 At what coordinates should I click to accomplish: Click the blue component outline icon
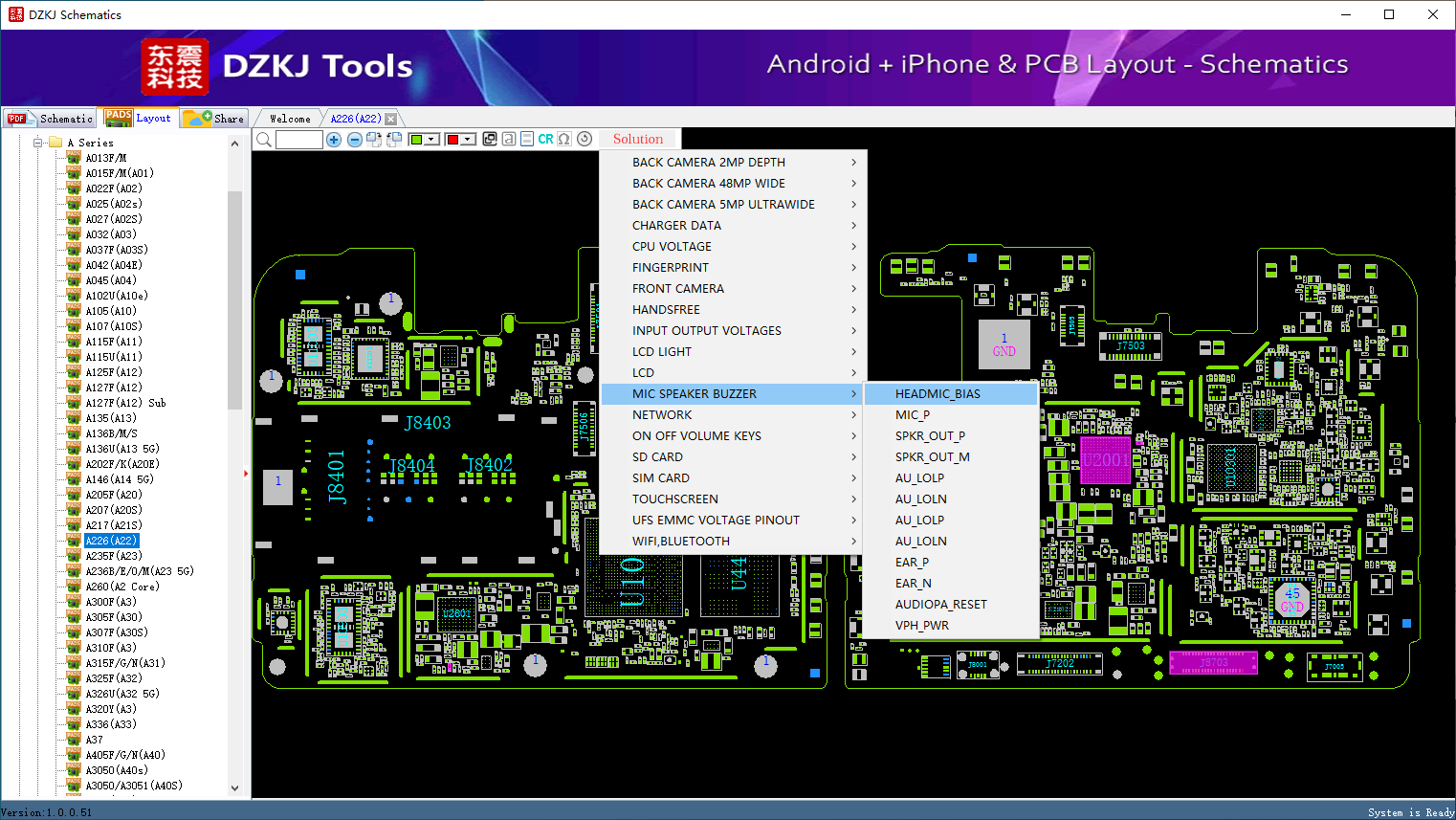(527, 139)
